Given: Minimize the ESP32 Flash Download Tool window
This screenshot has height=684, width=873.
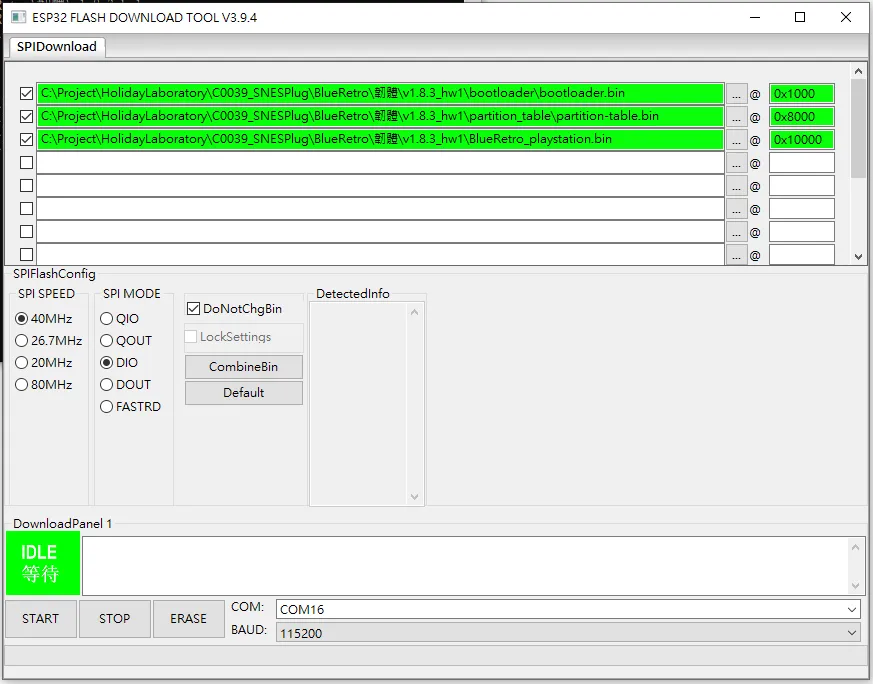Looking at the screenshot, I should (755, 17).
